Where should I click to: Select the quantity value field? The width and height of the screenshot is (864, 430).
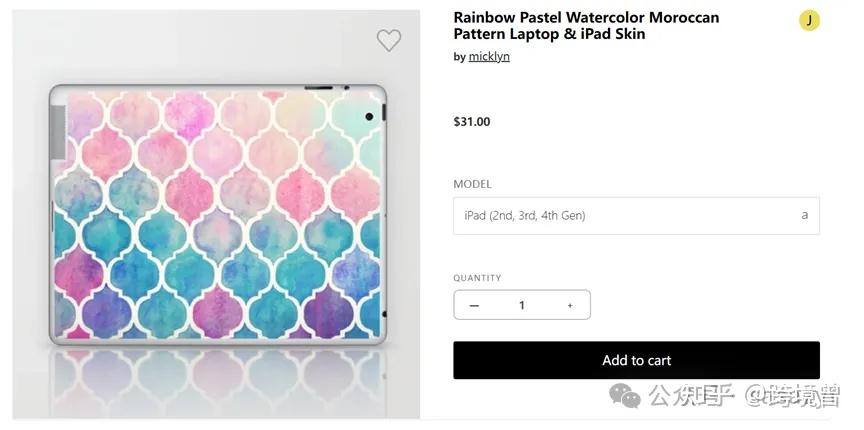pyautogui.click(x=521, y=305)
